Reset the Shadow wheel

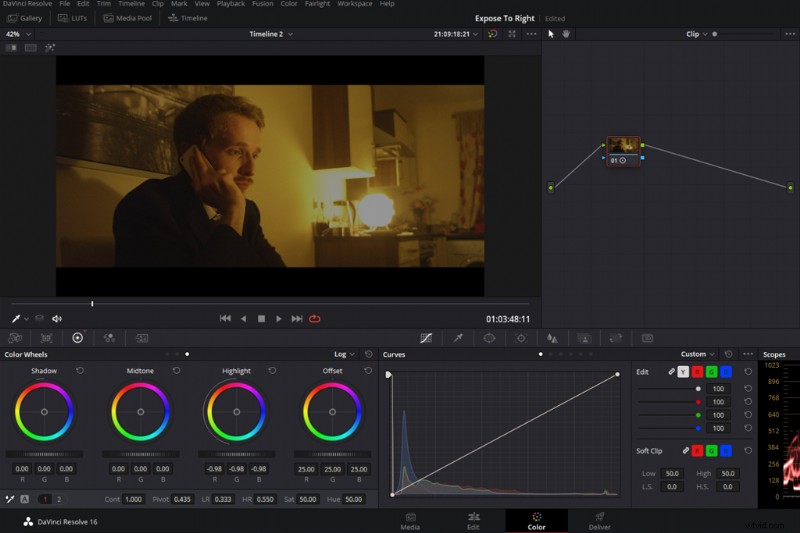click(80, 371)
